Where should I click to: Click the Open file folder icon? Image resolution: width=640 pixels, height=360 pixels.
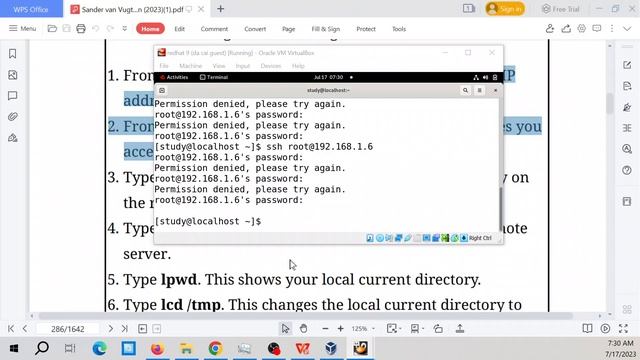52,29
